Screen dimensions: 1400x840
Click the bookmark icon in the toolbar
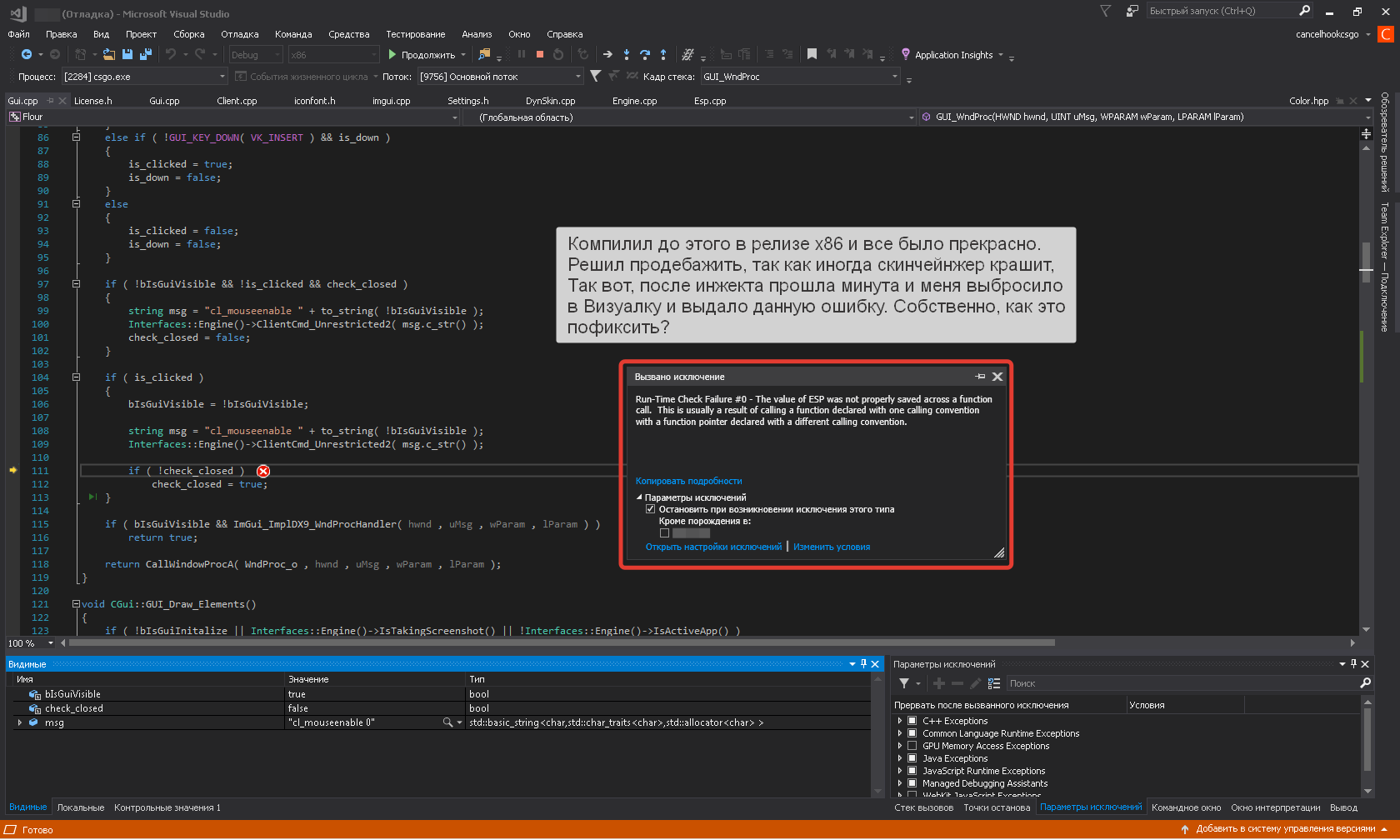pos(812,54)
